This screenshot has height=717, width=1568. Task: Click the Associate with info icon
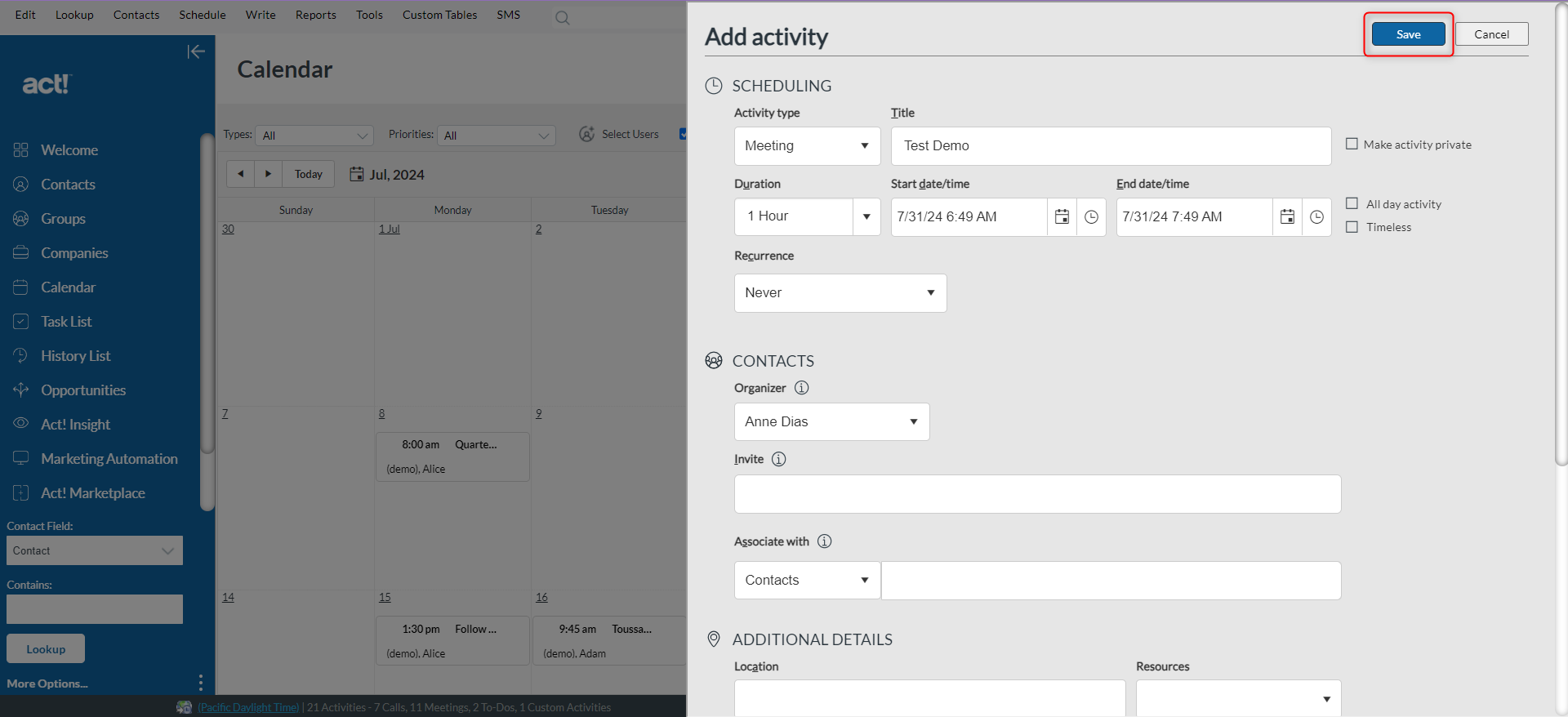(x=825, y=541)
